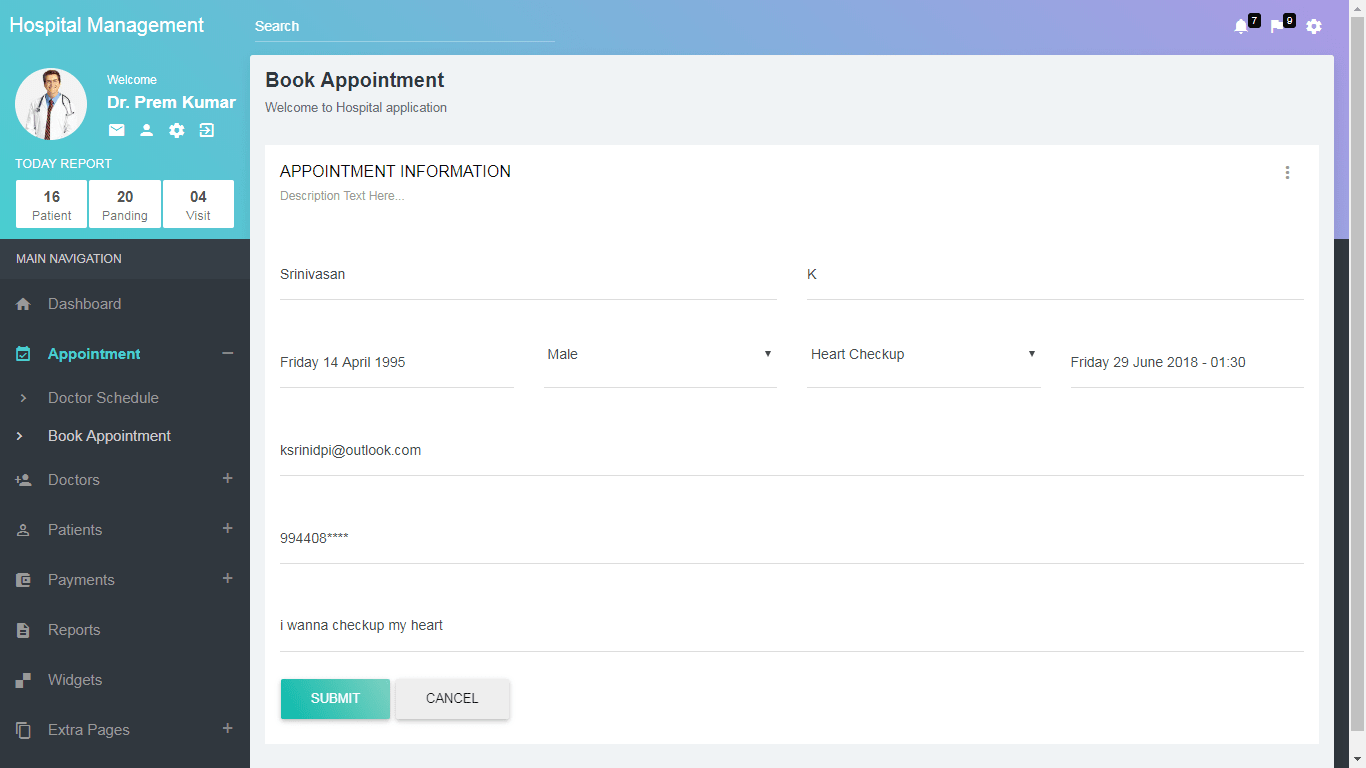The image size is (1366, 768).
Task: Click the 16 Patient report tile
Action: pos(52,204)
